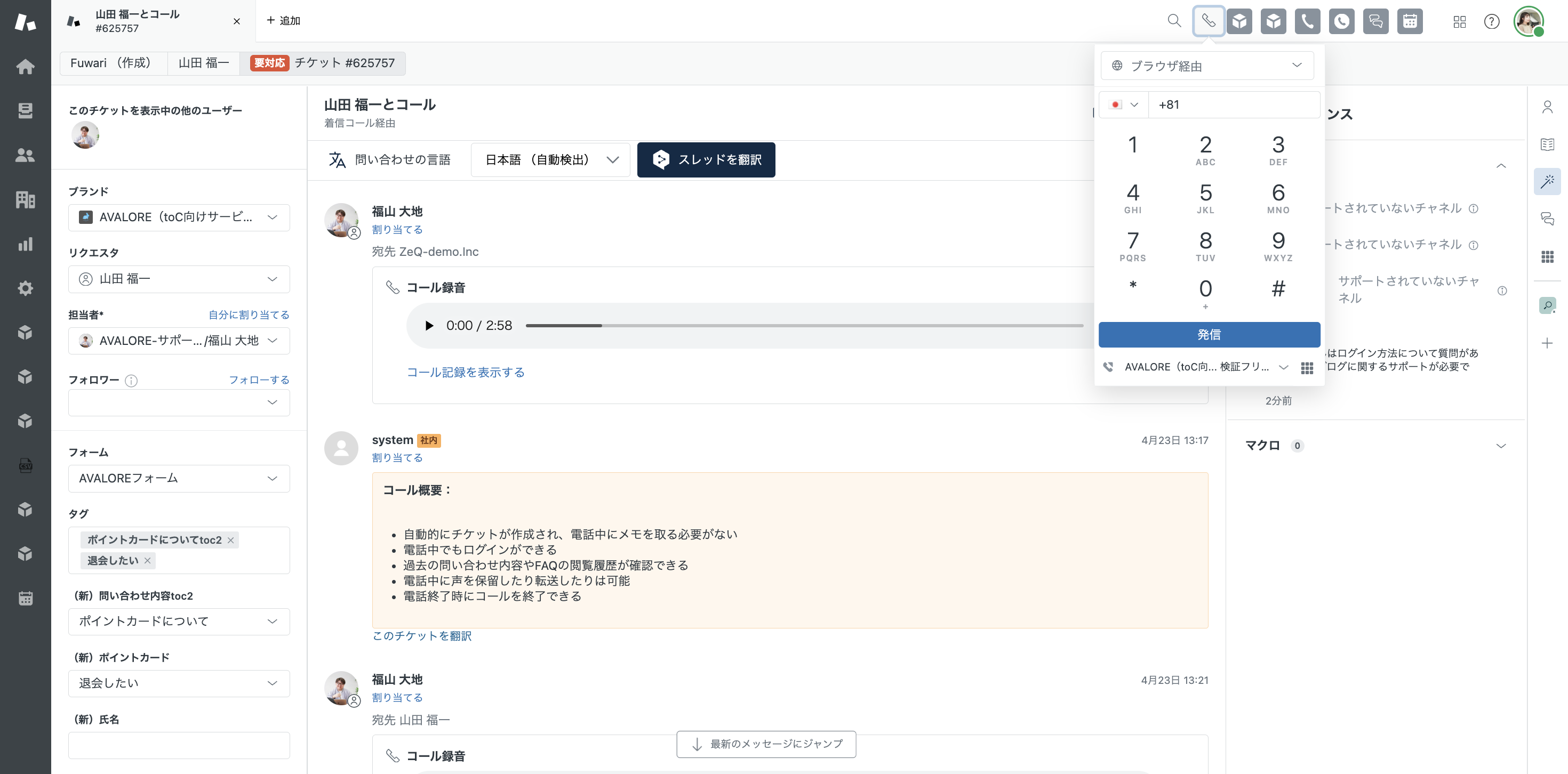
Task: Click the スレッドを翻訳 button
Action: point(706,160)
